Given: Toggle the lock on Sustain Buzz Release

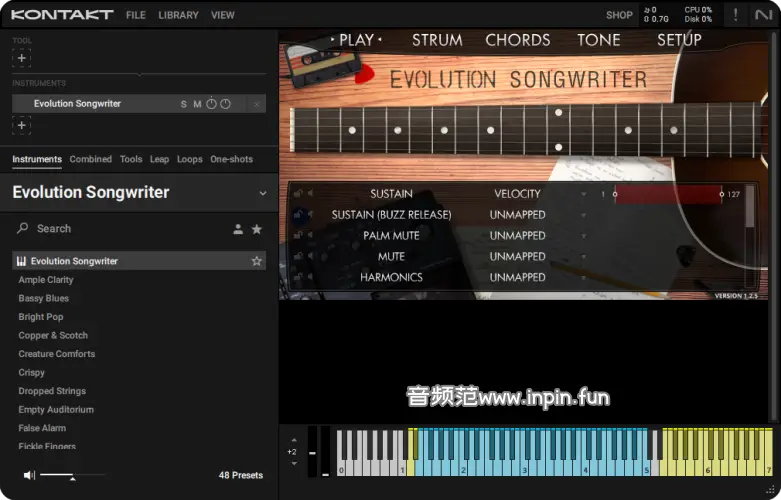Looking at the screenshot, I should coord(298,215).
